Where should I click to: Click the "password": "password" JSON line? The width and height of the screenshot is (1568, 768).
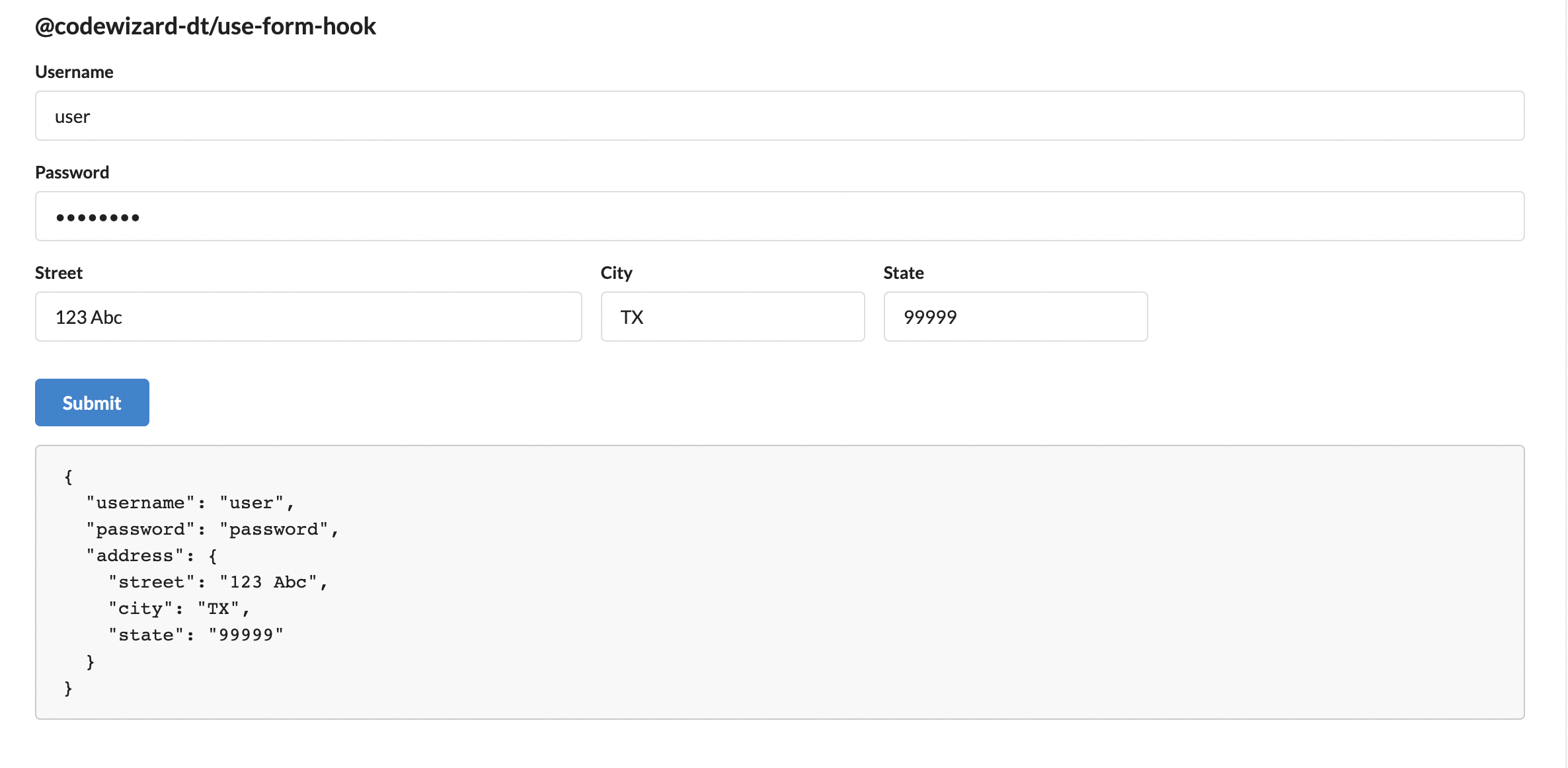coord(212,529)
